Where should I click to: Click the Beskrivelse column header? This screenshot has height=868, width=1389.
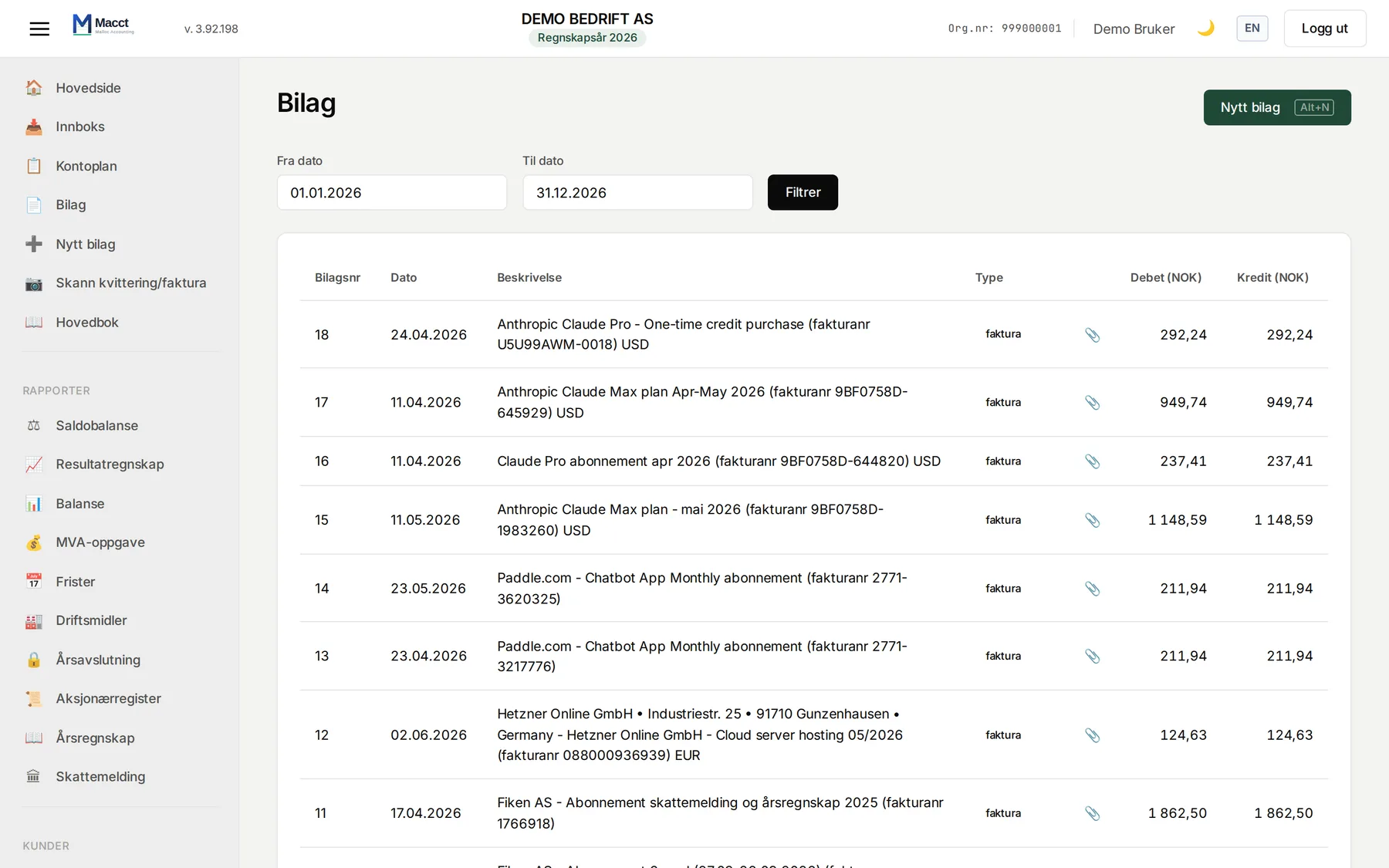tap(529, 278)
